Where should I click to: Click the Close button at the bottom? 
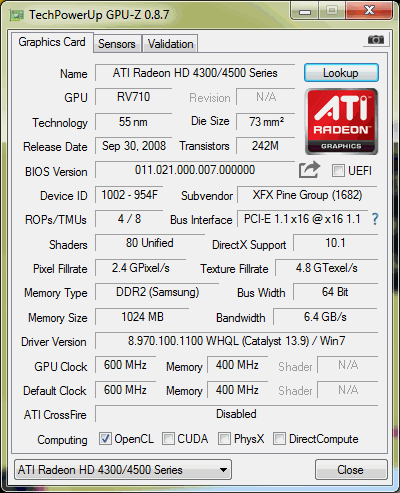click(x=351, y=470)
